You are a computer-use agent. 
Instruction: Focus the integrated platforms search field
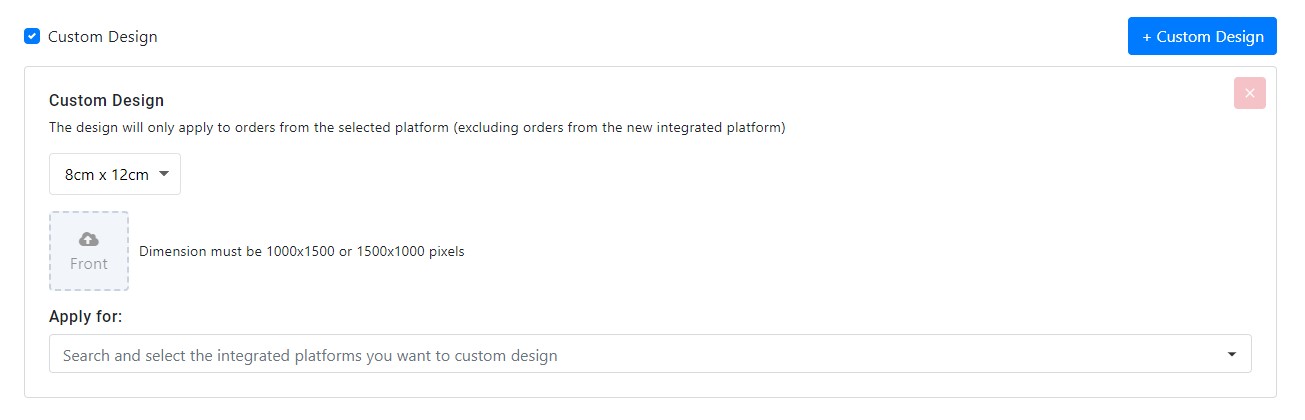(x=650, y=354)
